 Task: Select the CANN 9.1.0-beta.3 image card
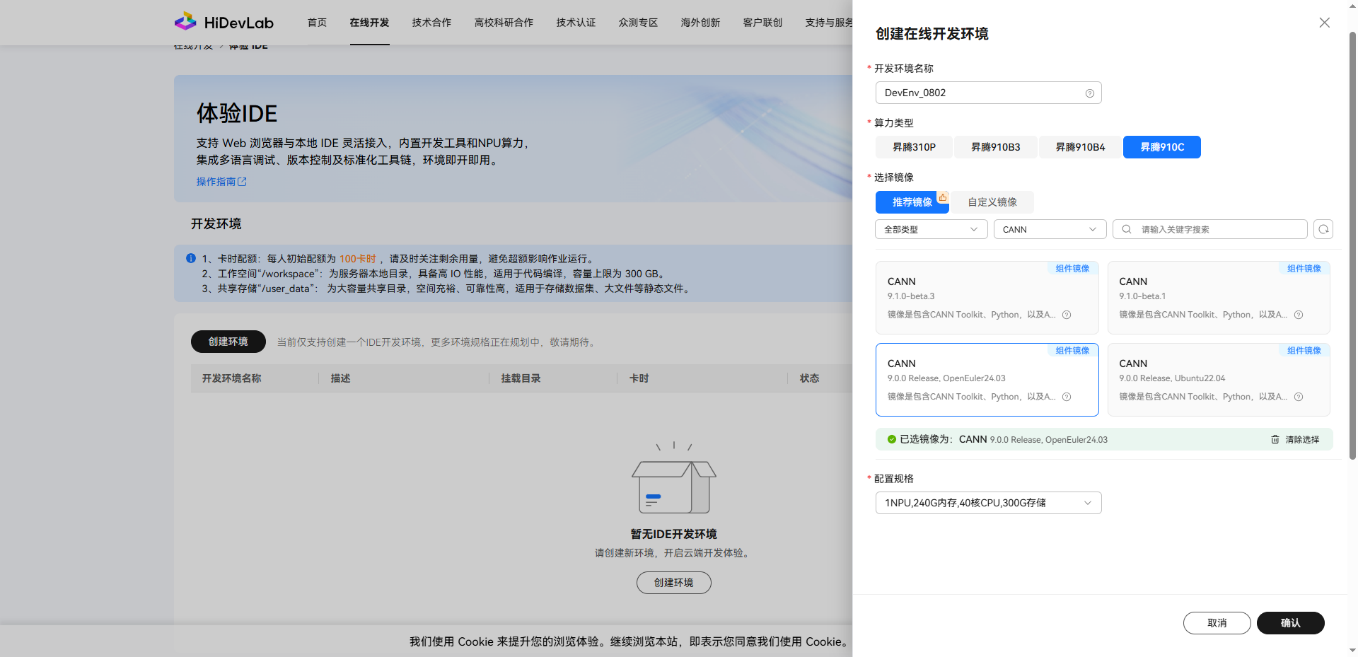[987, 298]
